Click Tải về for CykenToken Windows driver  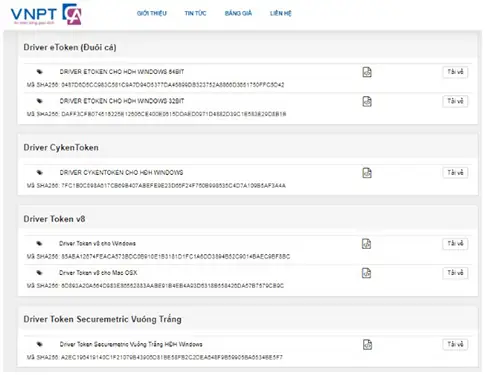tap(455, 173)
